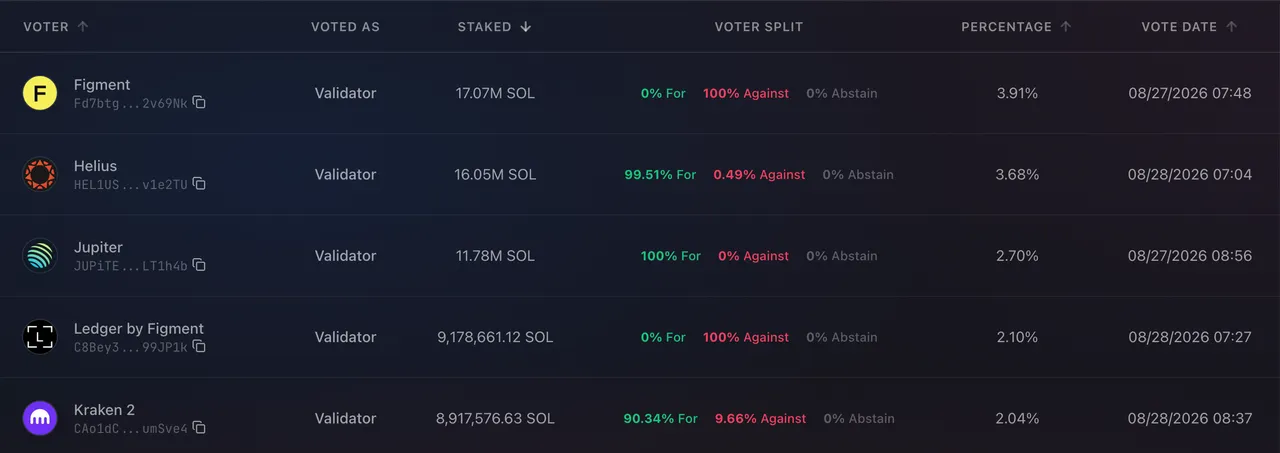The height and width of the screenshot is (453, 1280).
Task: Copy Ledger by Figment address
Action: click(199, 346)
